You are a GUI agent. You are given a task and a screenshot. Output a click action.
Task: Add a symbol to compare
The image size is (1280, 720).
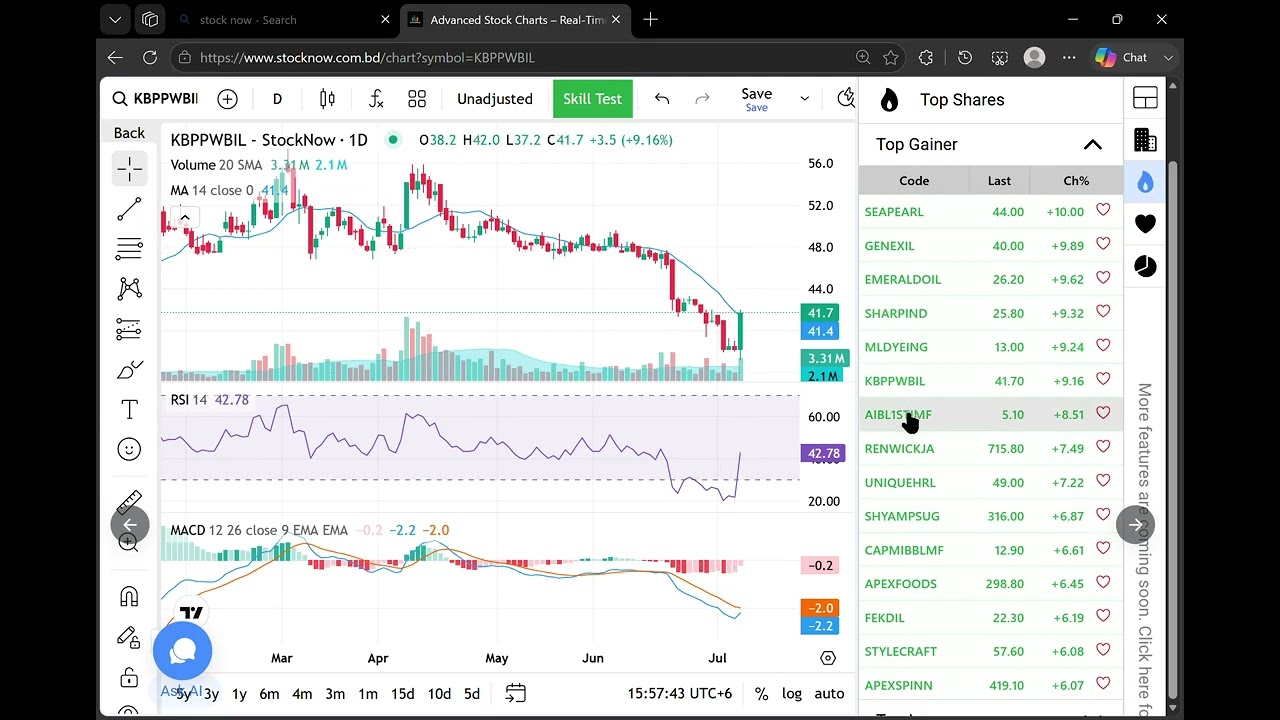point(227,99)
